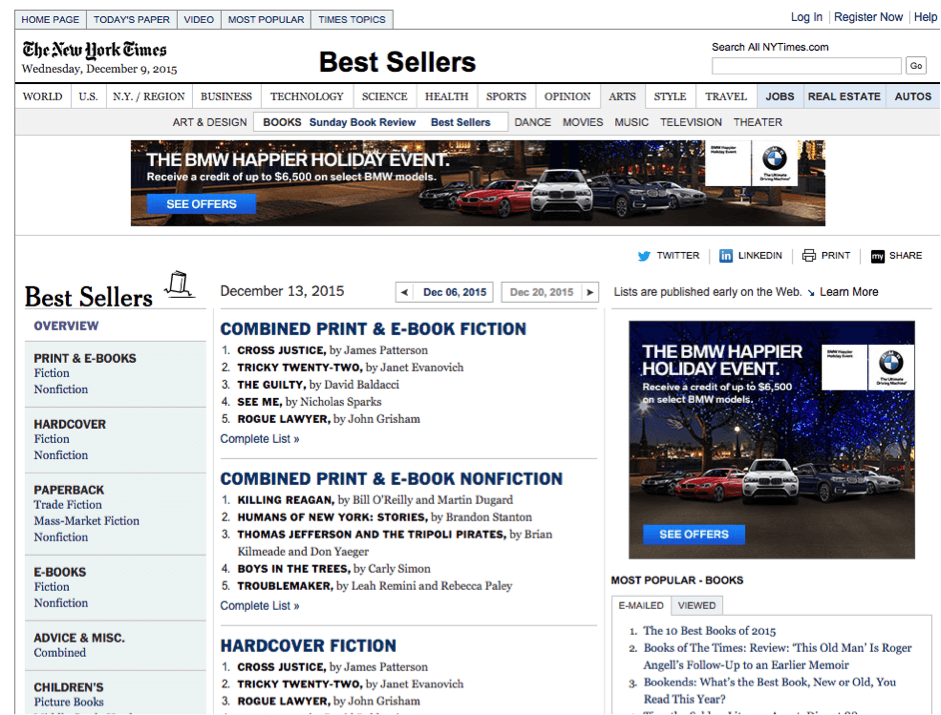Open Fiction under E-Books
Image resolution: width=941 pixels, height=715 pixels.
[52, 587]
